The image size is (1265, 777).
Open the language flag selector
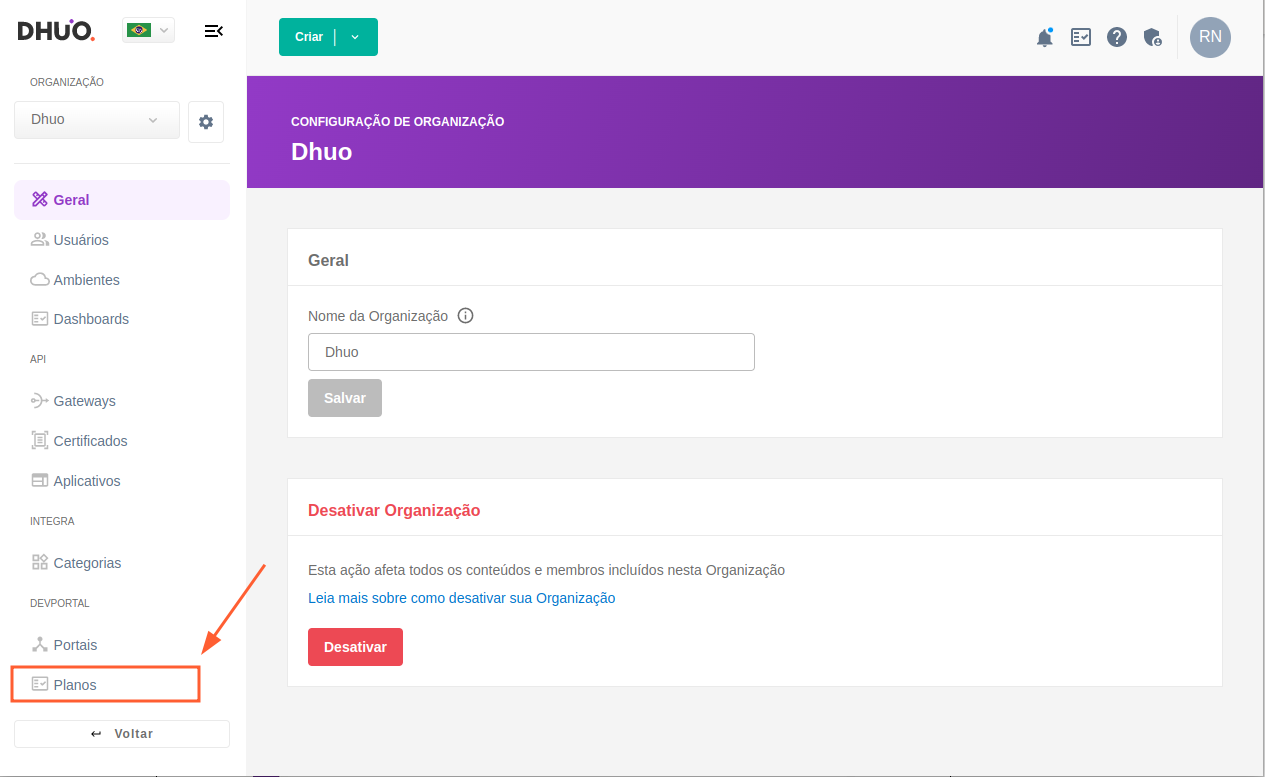[148, 31]
